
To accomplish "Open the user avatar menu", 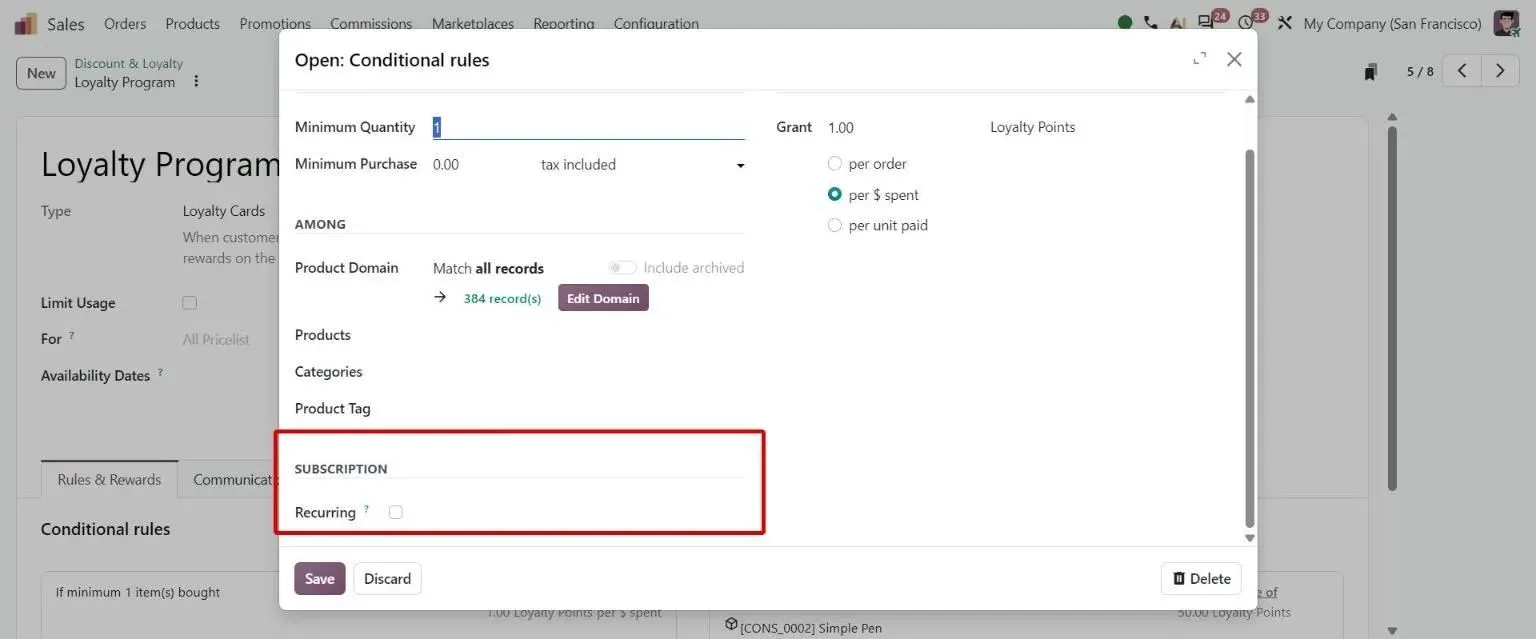I will pos(1506,23).
